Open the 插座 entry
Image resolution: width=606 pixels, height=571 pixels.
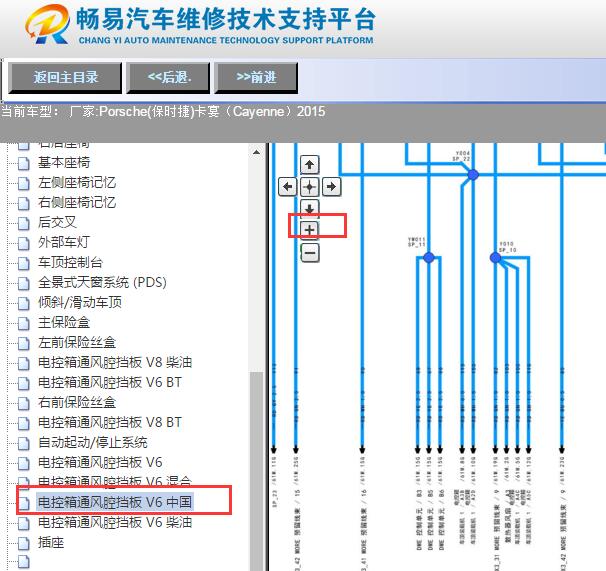[51, 543]
